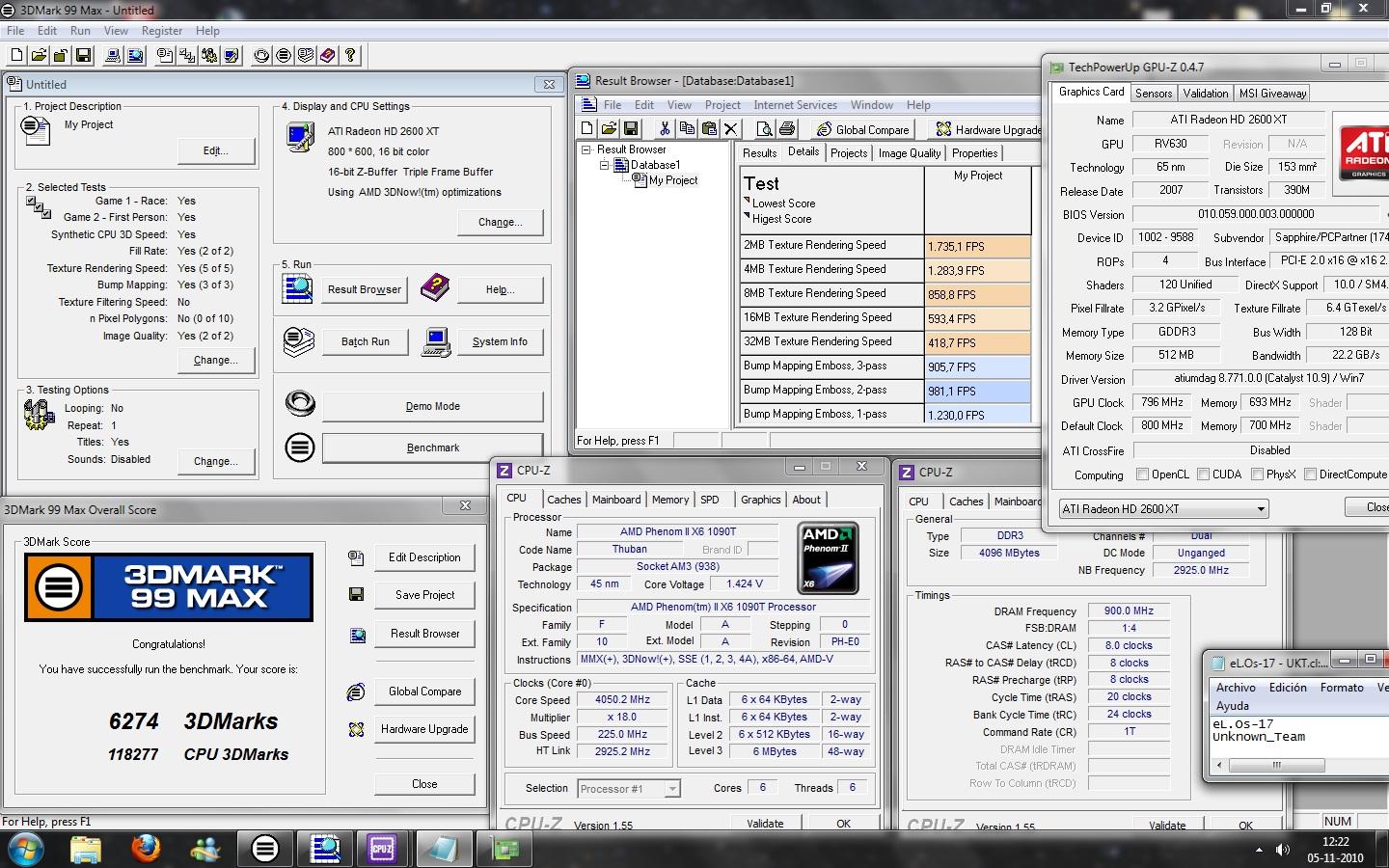Switch to the Validation tab in GPU-Z
The width and height of the screenshot is (1389, 868).
[x=1206, y=94]
